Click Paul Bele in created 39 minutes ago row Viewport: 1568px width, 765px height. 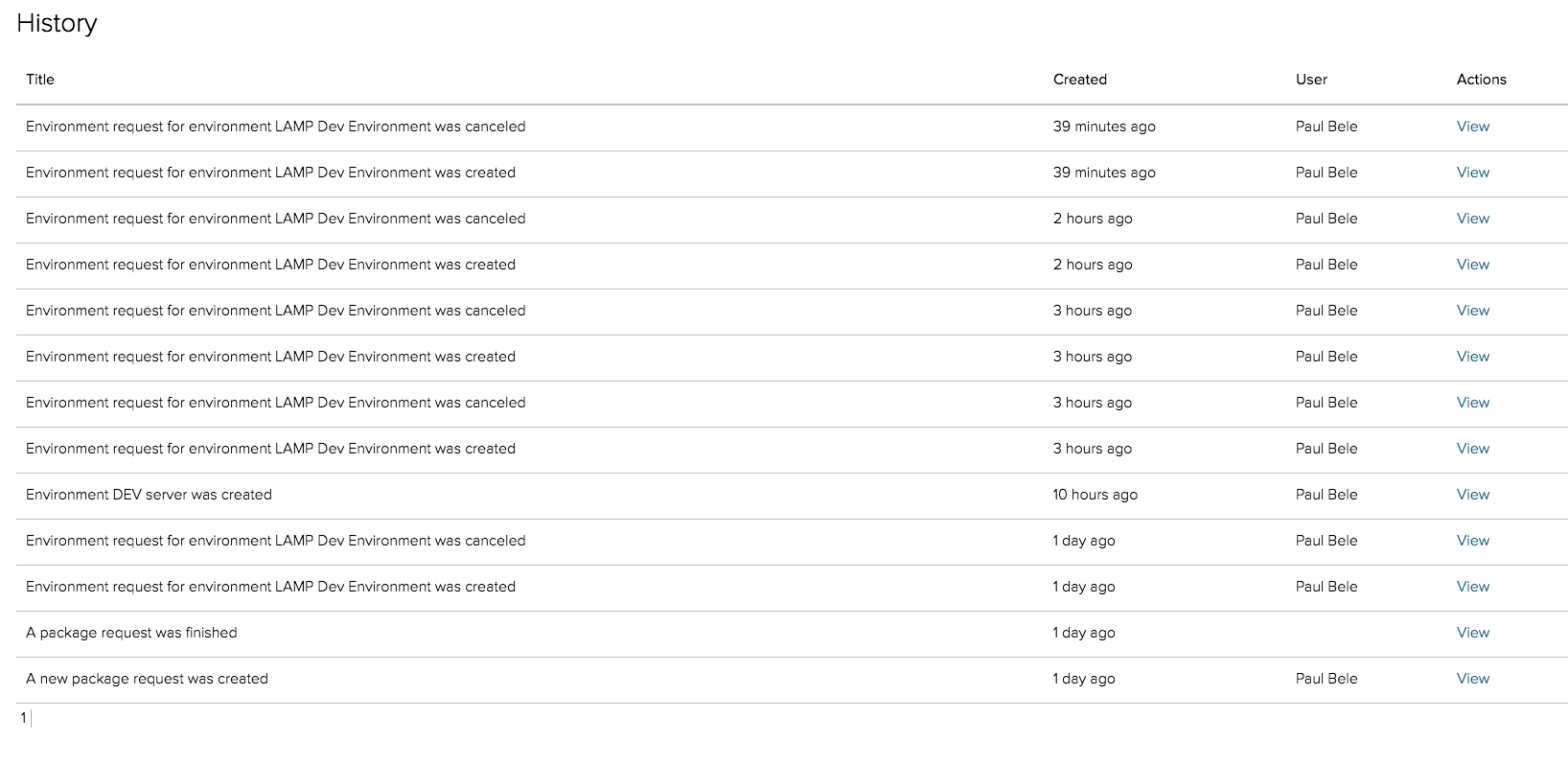point(1326,173)
